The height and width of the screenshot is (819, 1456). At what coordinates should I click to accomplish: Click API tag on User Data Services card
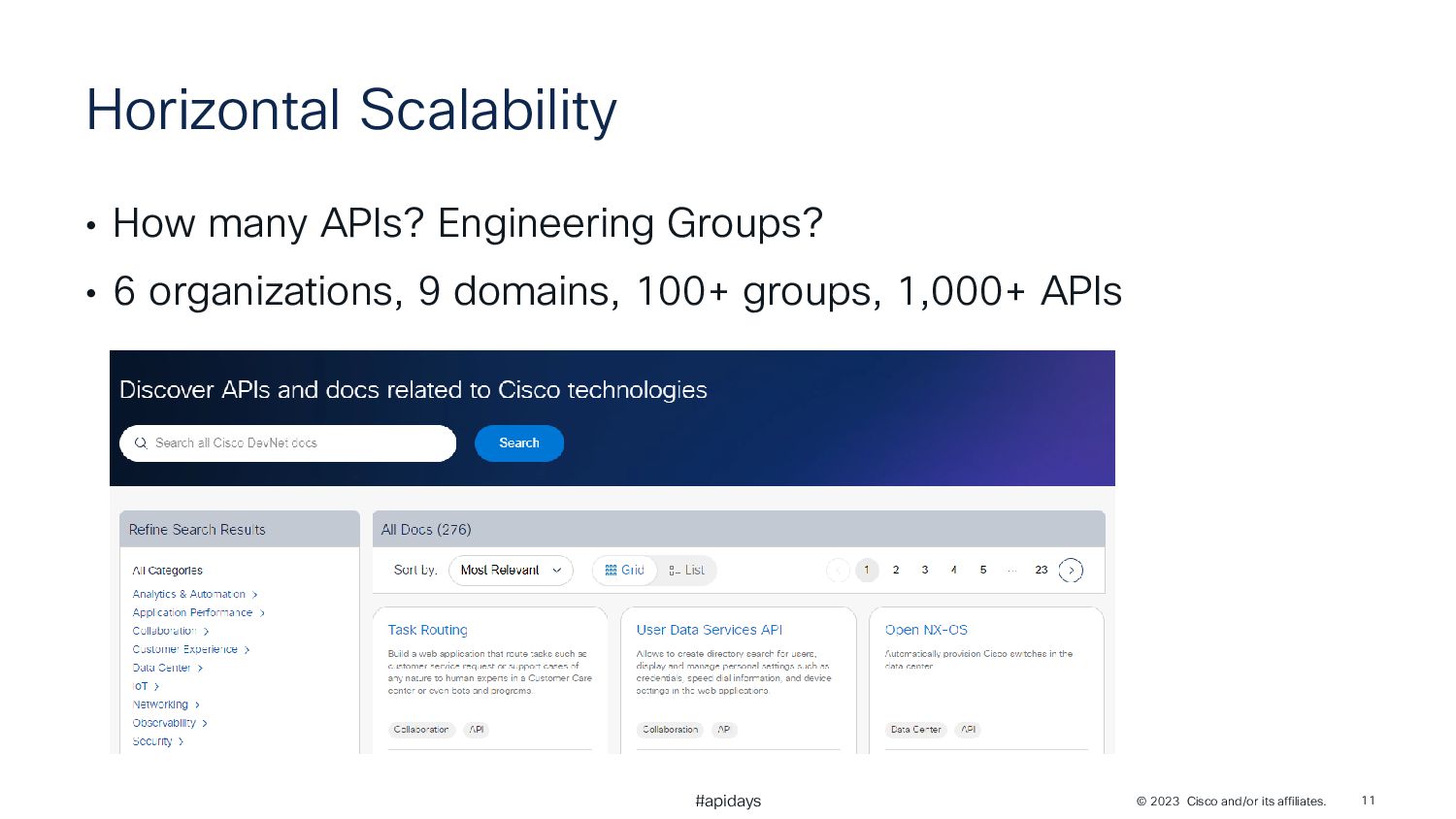[x=724, y=730]
